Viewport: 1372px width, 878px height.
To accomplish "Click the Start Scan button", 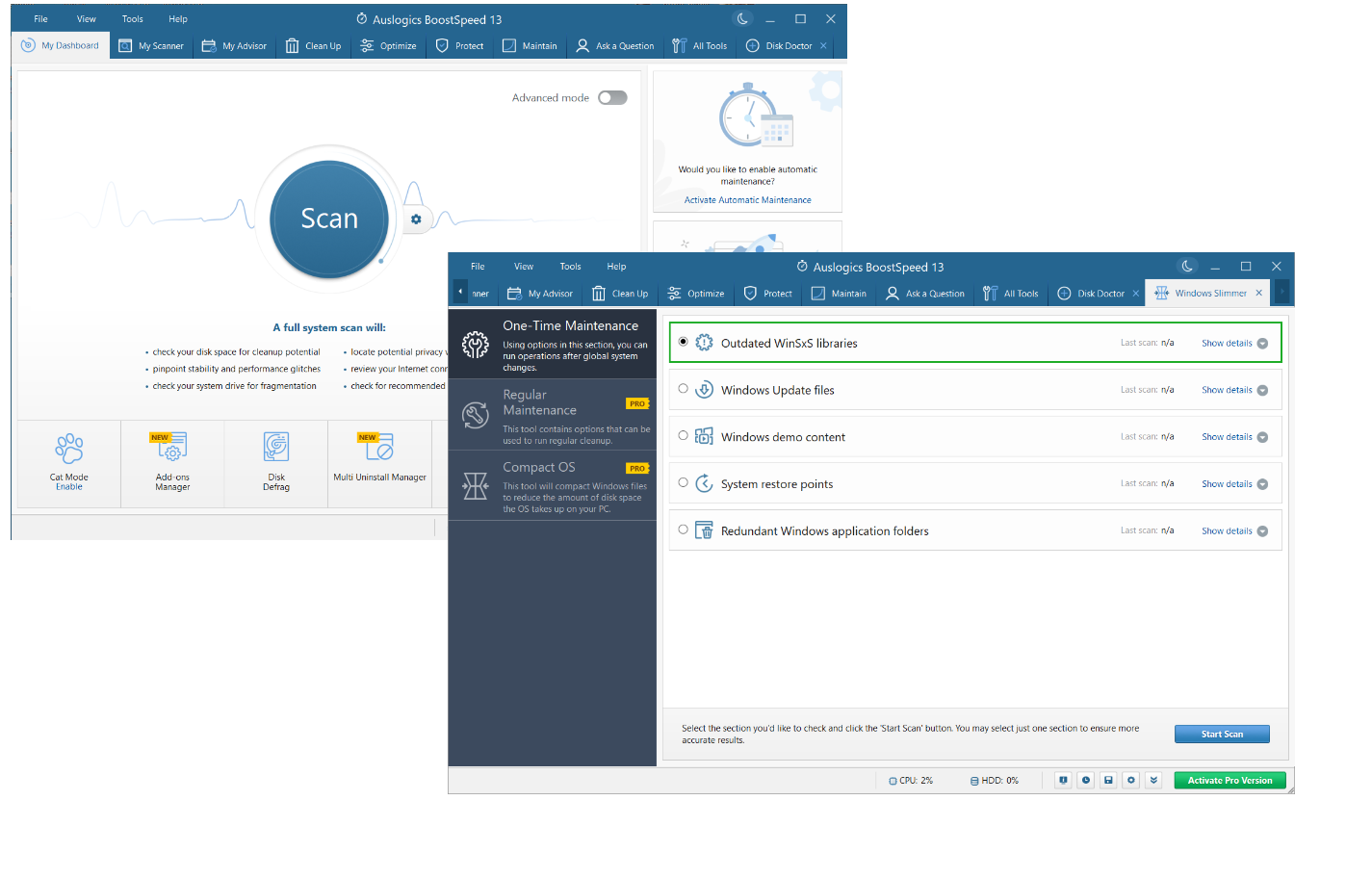I will tap(1222, 735).
